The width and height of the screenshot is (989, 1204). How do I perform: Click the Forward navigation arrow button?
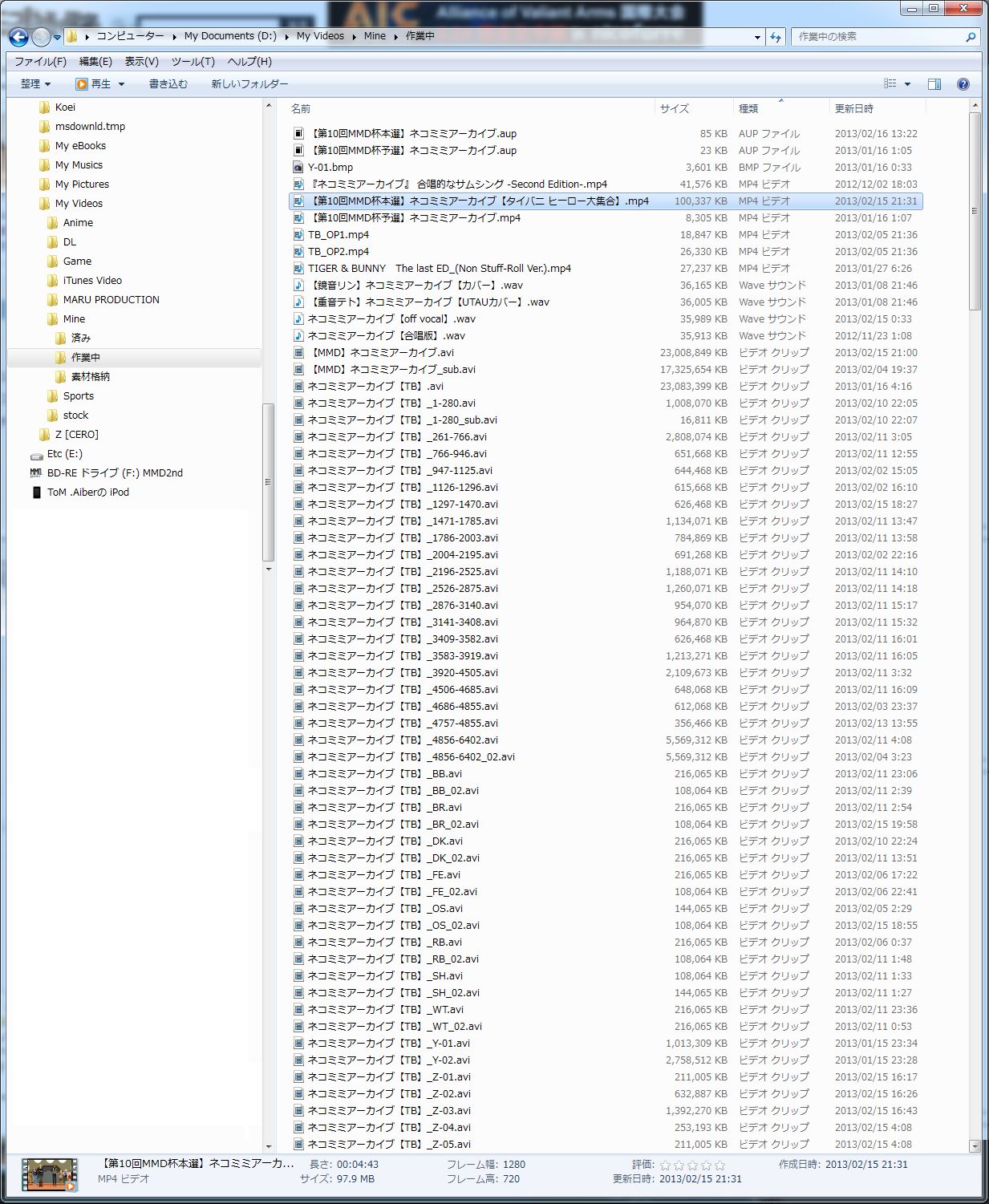[41, 36]
